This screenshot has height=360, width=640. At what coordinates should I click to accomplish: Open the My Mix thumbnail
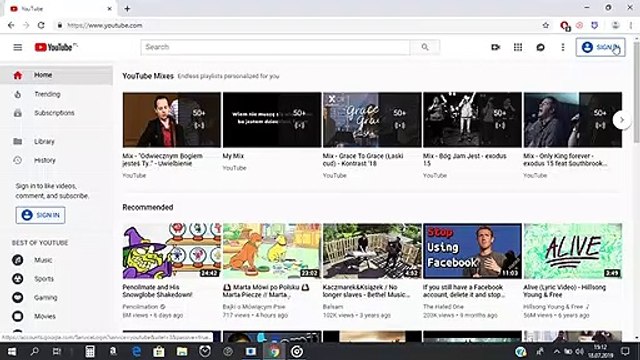[272, 120]
